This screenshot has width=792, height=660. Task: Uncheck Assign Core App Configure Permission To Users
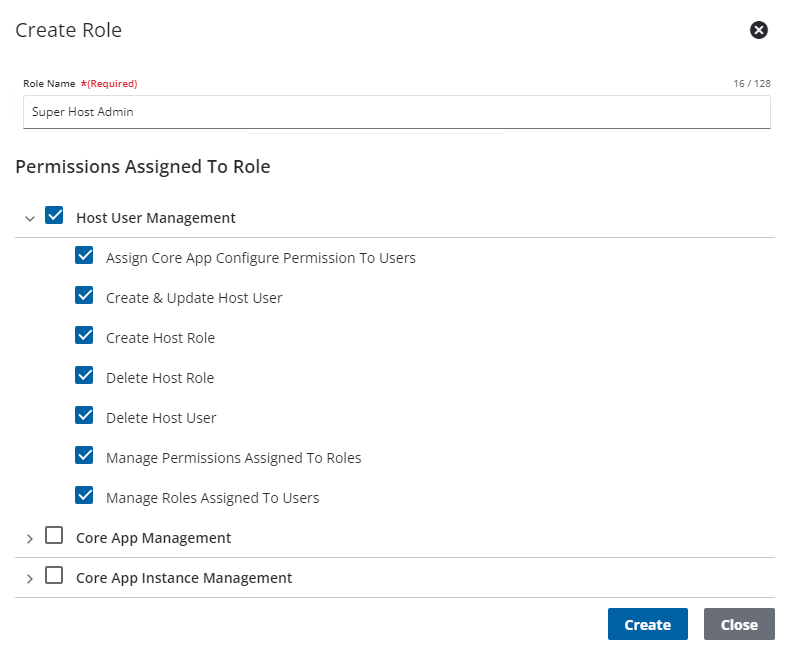pos(84,256)
